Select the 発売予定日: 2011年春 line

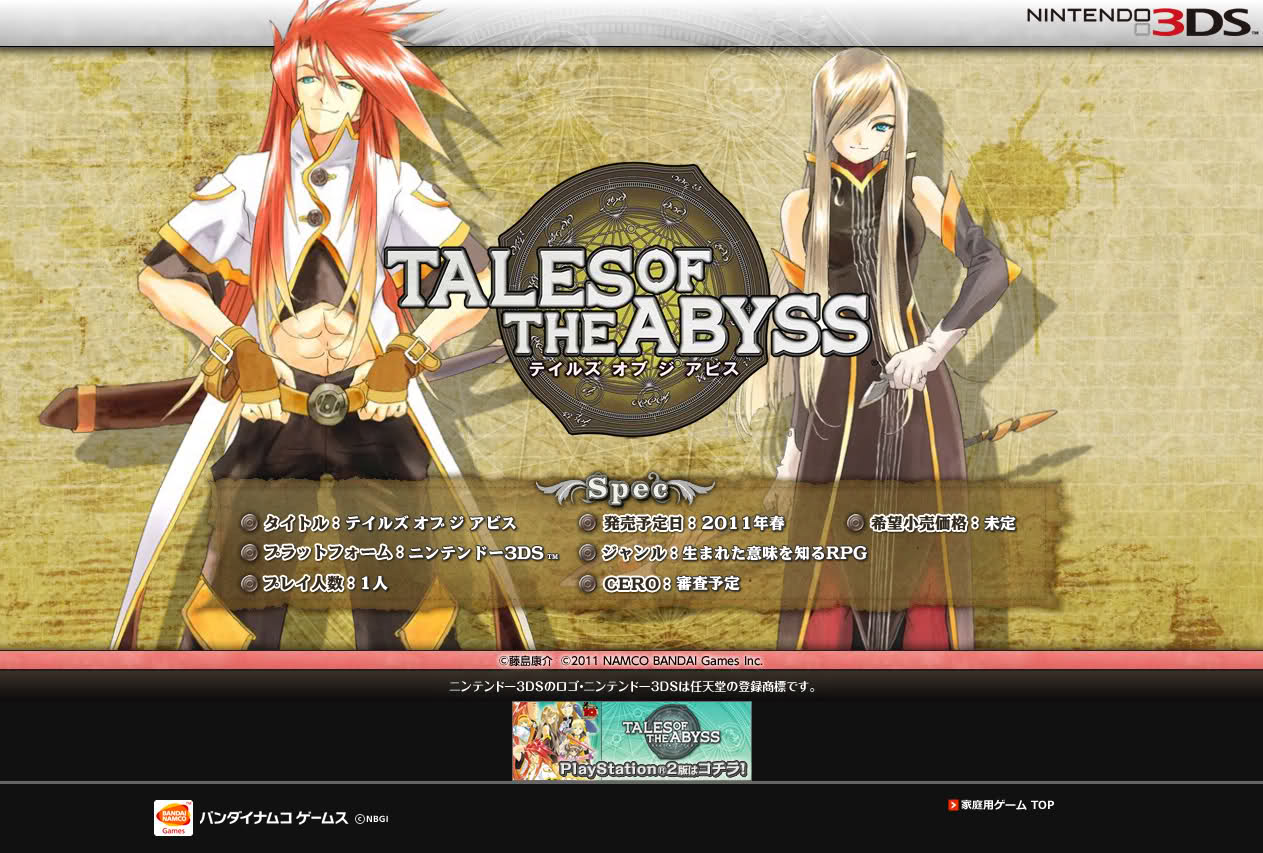(x=682, y=523)
